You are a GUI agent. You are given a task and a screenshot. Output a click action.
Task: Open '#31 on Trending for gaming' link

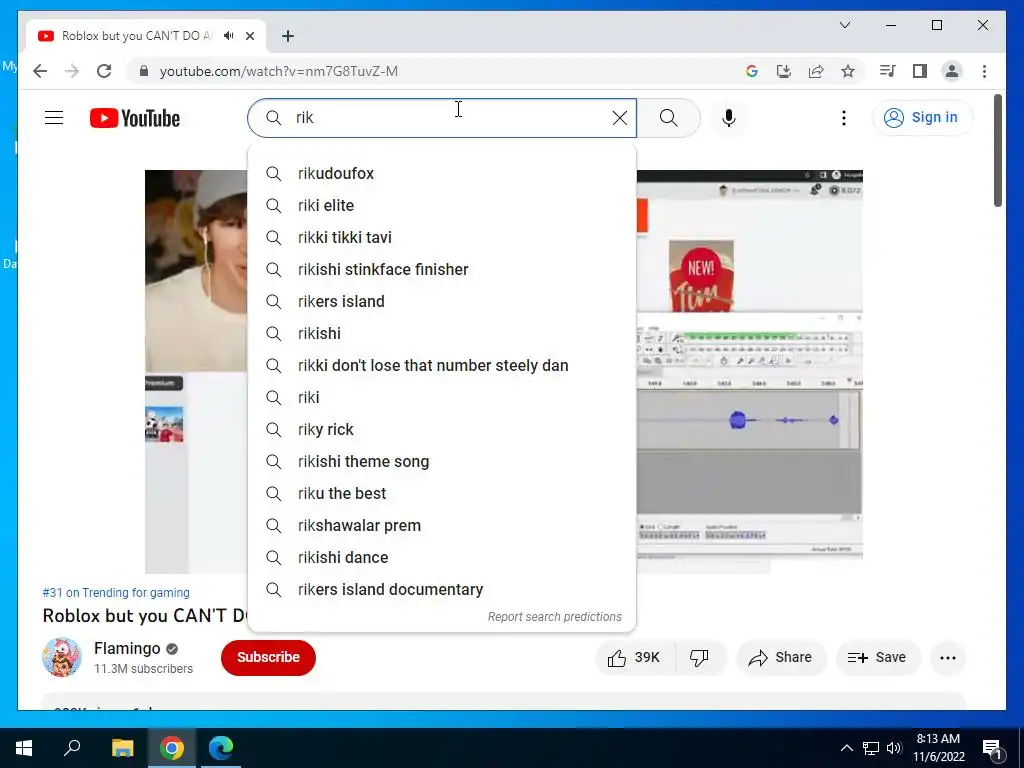point(116,592)
